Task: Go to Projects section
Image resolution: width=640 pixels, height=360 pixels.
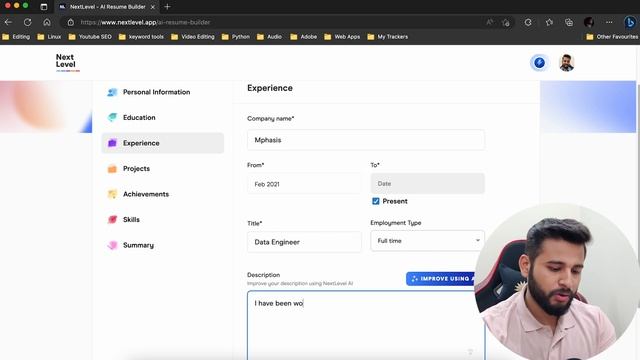Action: coord(162,169)
